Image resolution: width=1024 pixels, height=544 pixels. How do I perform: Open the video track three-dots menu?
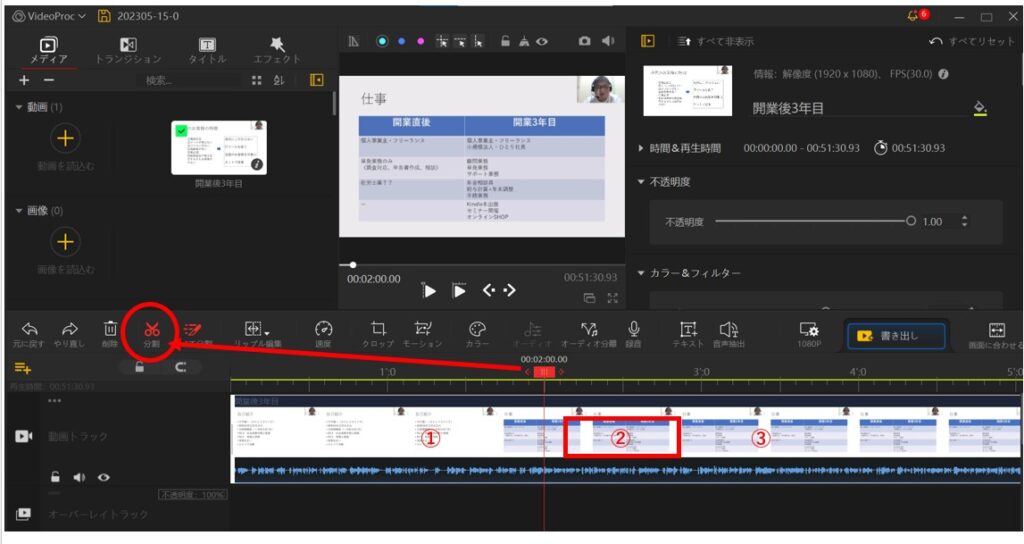[54, 400]
